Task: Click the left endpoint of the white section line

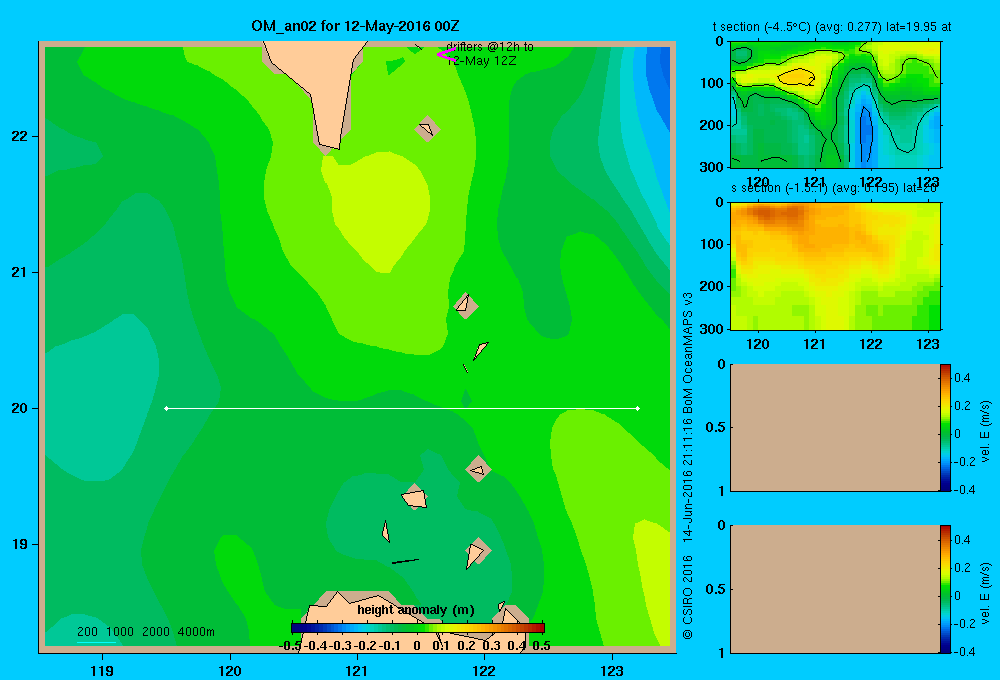Action: tap(166, 408)
